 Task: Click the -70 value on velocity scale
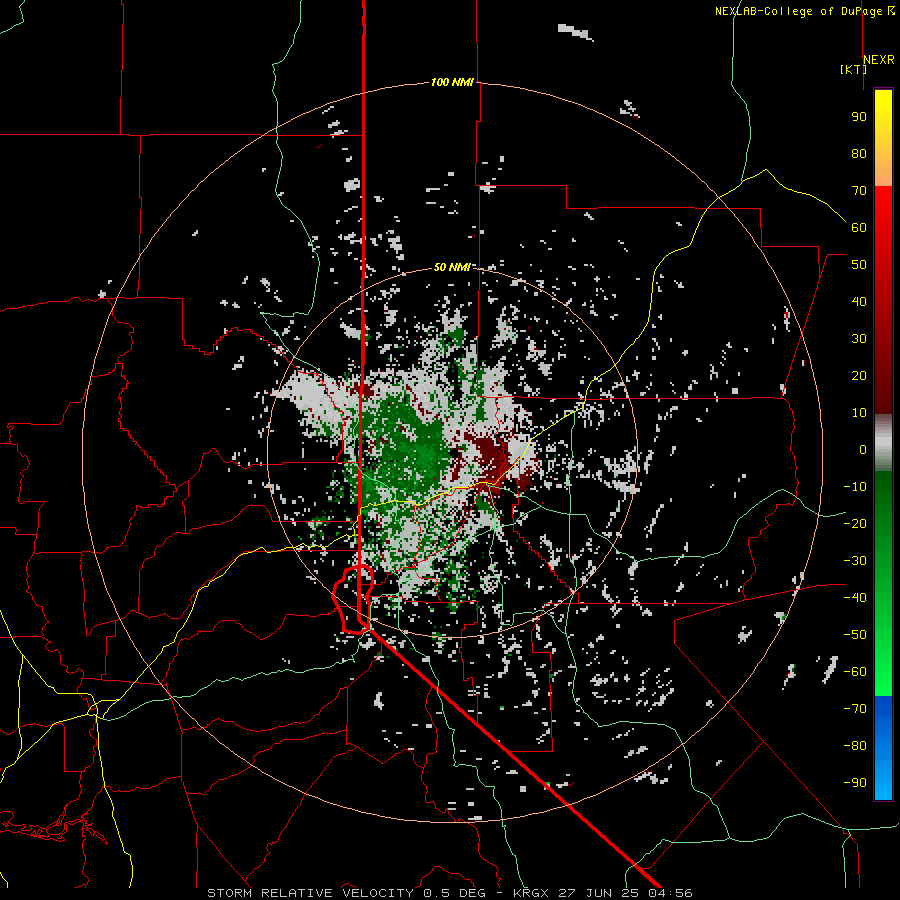(855, 709)
